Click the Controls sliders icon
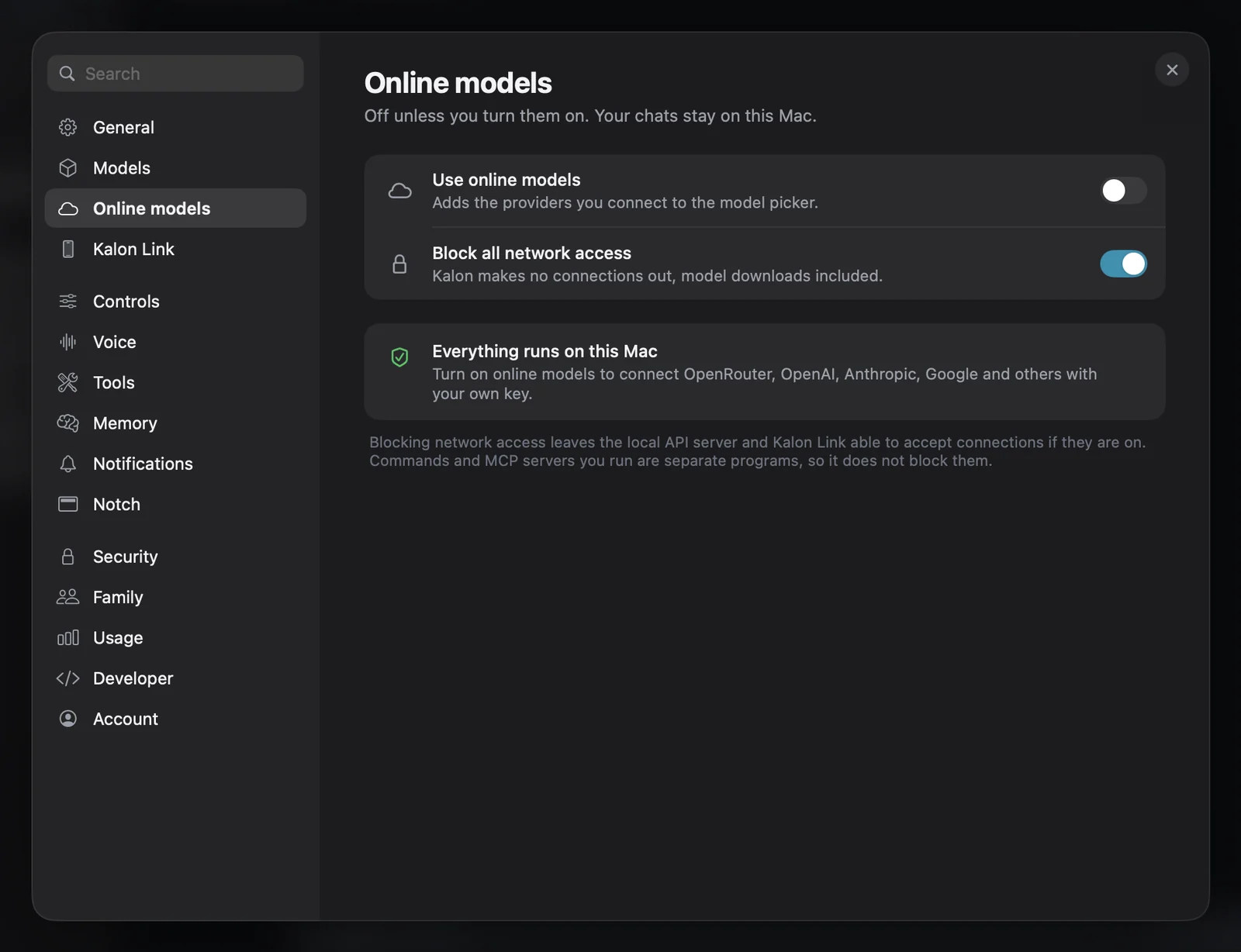Screen dimensions: 1241x952 click(68, 302)
